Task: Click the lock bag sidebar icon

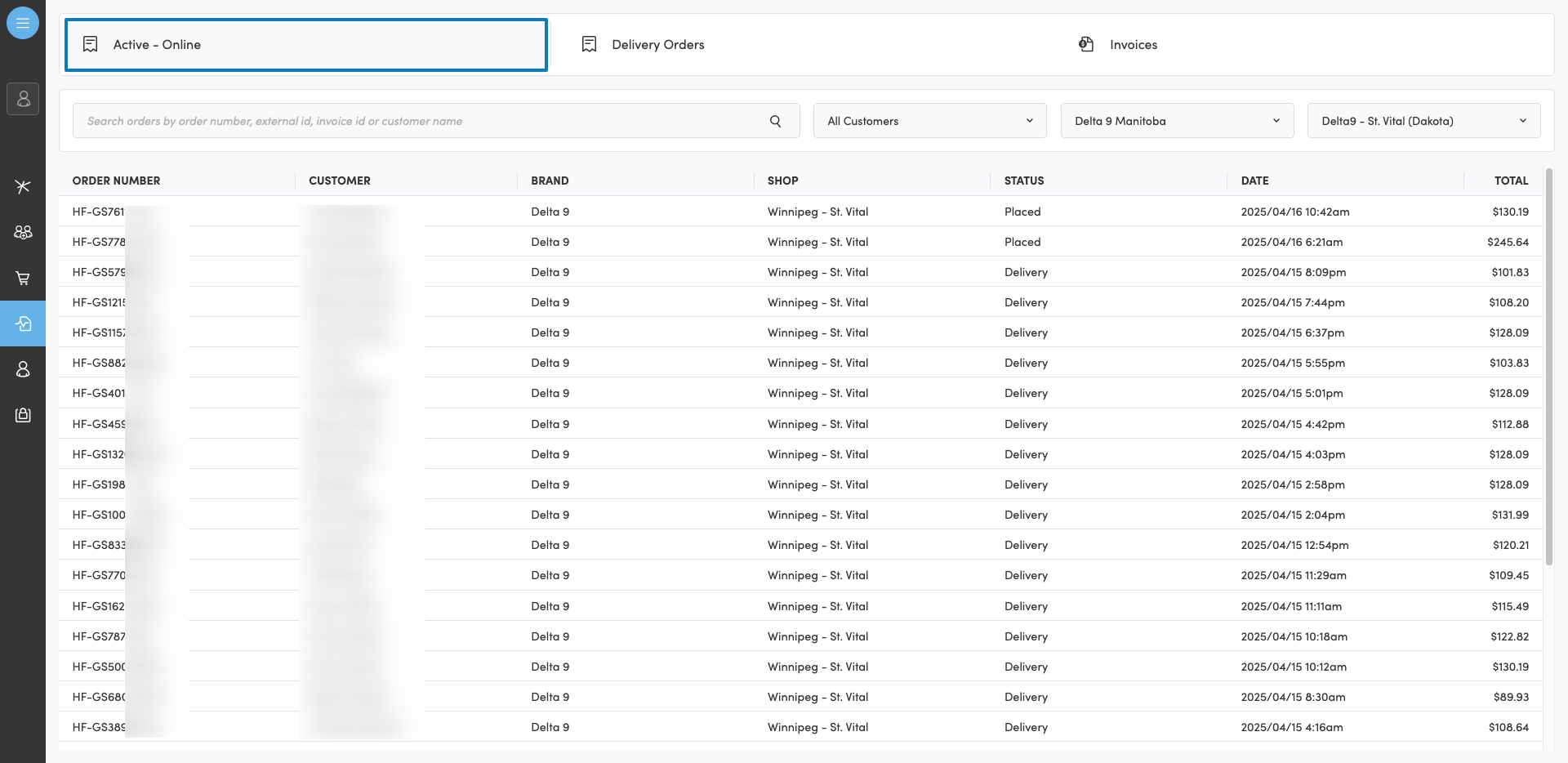Action: point(23,415)
